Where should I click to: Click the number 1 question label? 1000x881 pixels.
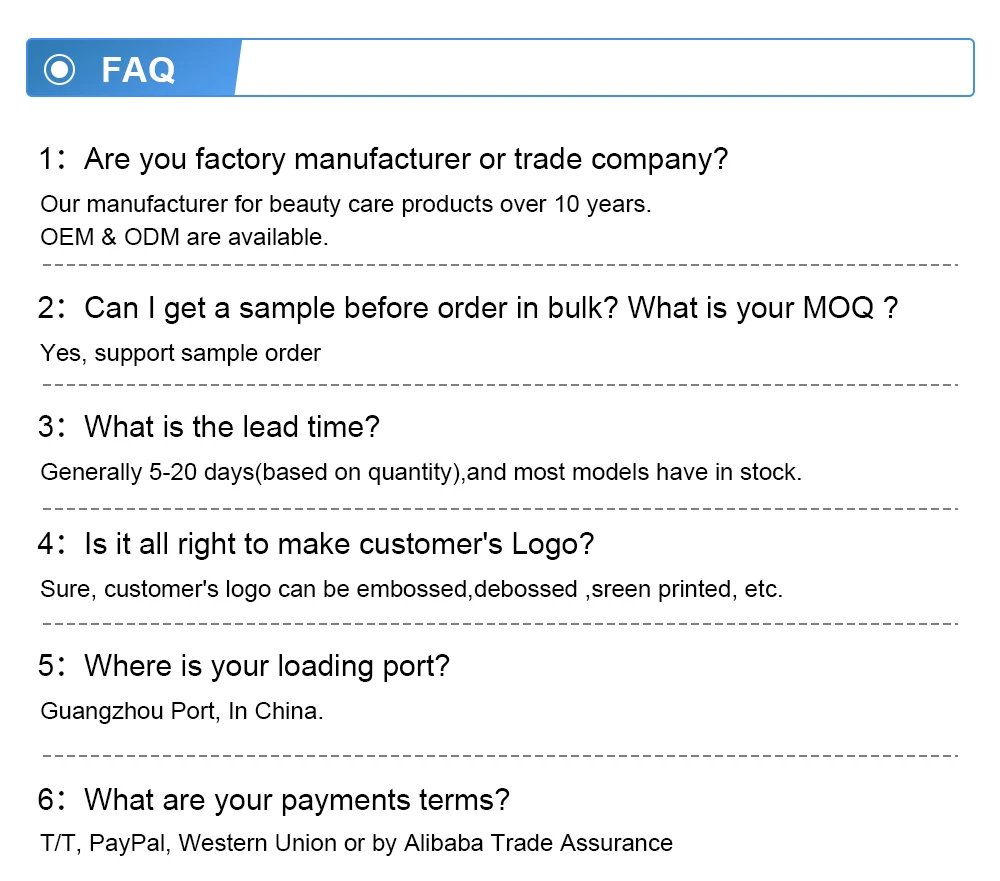click(x=45, y=159)
